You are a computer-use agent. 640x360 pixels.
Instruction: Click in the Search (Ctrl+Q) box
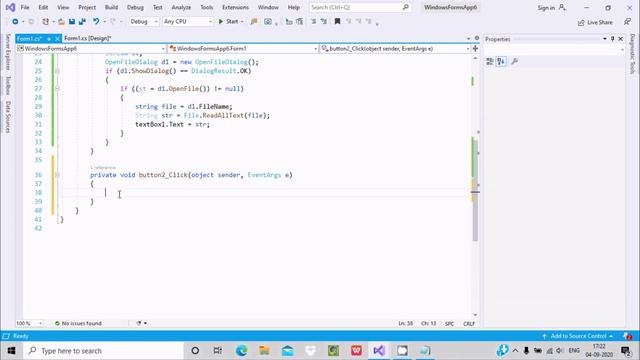coord(360,7)
